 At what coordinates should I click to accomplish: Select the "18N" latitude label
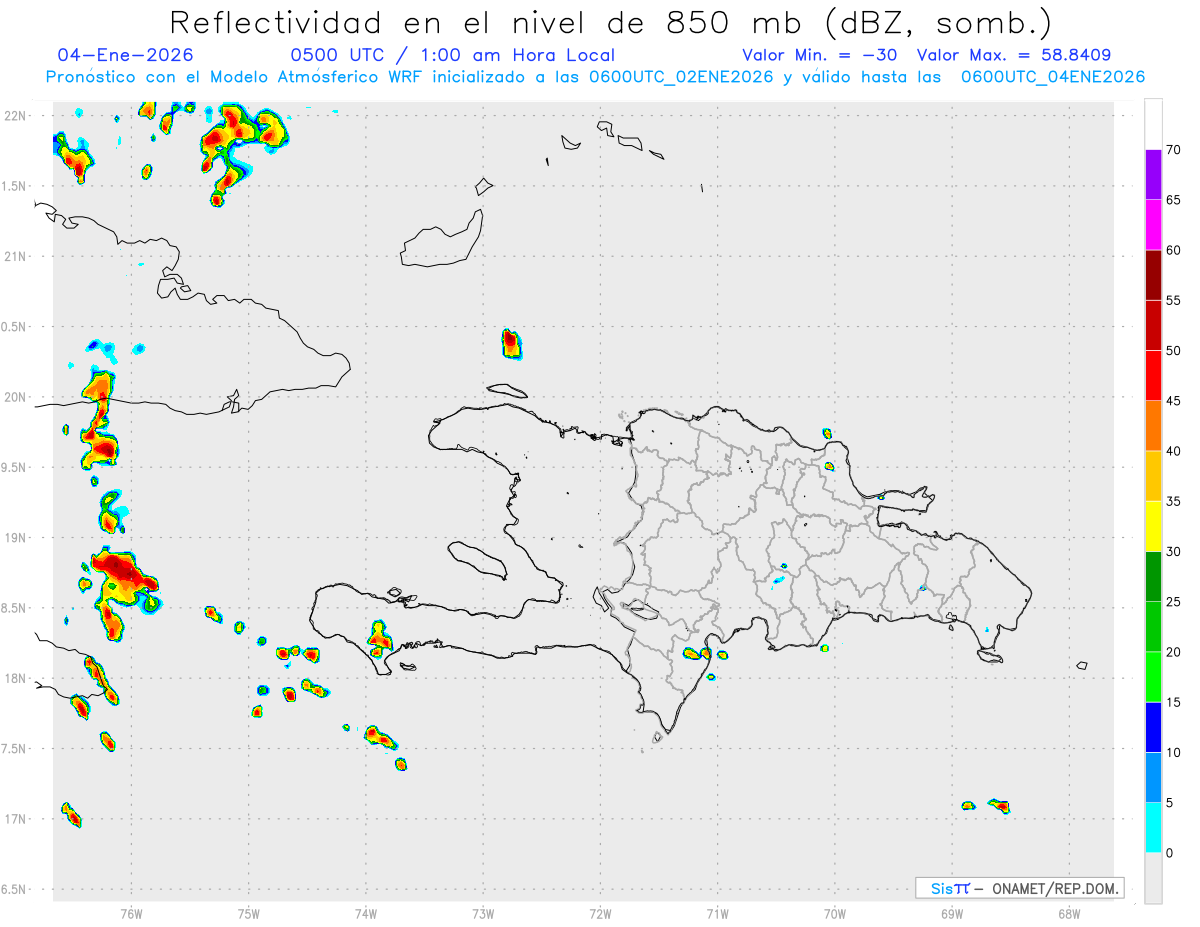point(17,679)
